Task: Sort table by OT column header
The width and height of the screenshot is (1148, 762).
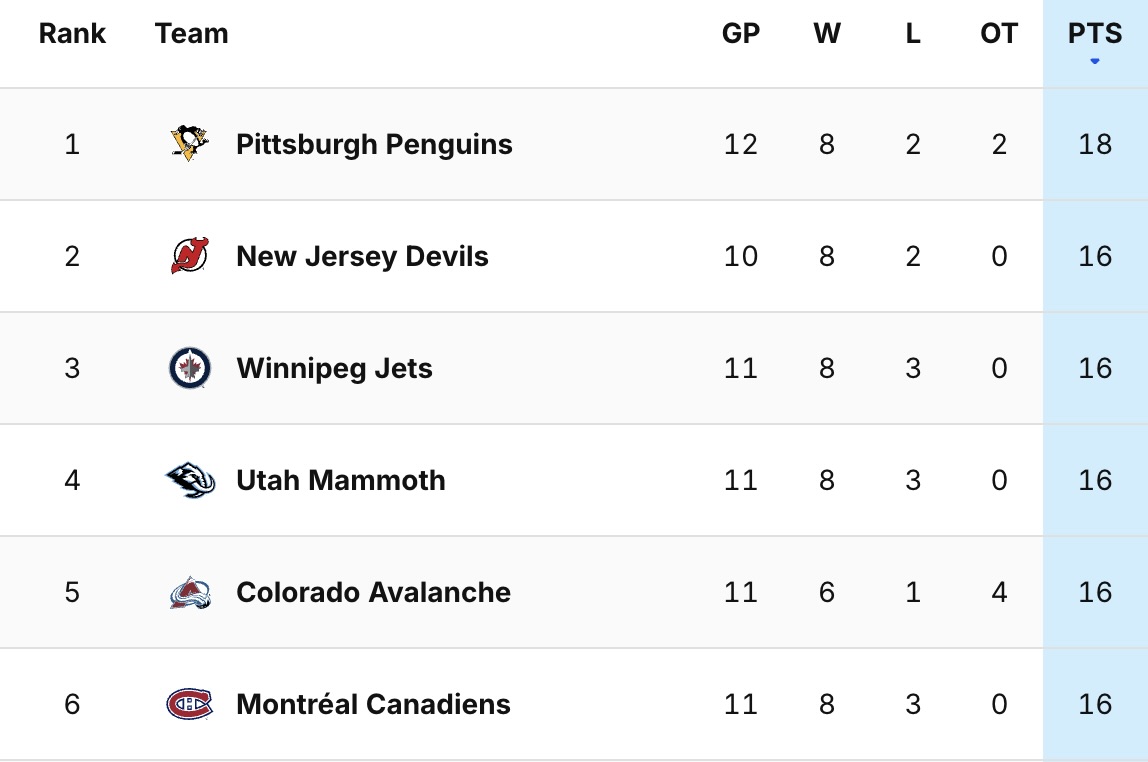Action: tap(999, 34)
